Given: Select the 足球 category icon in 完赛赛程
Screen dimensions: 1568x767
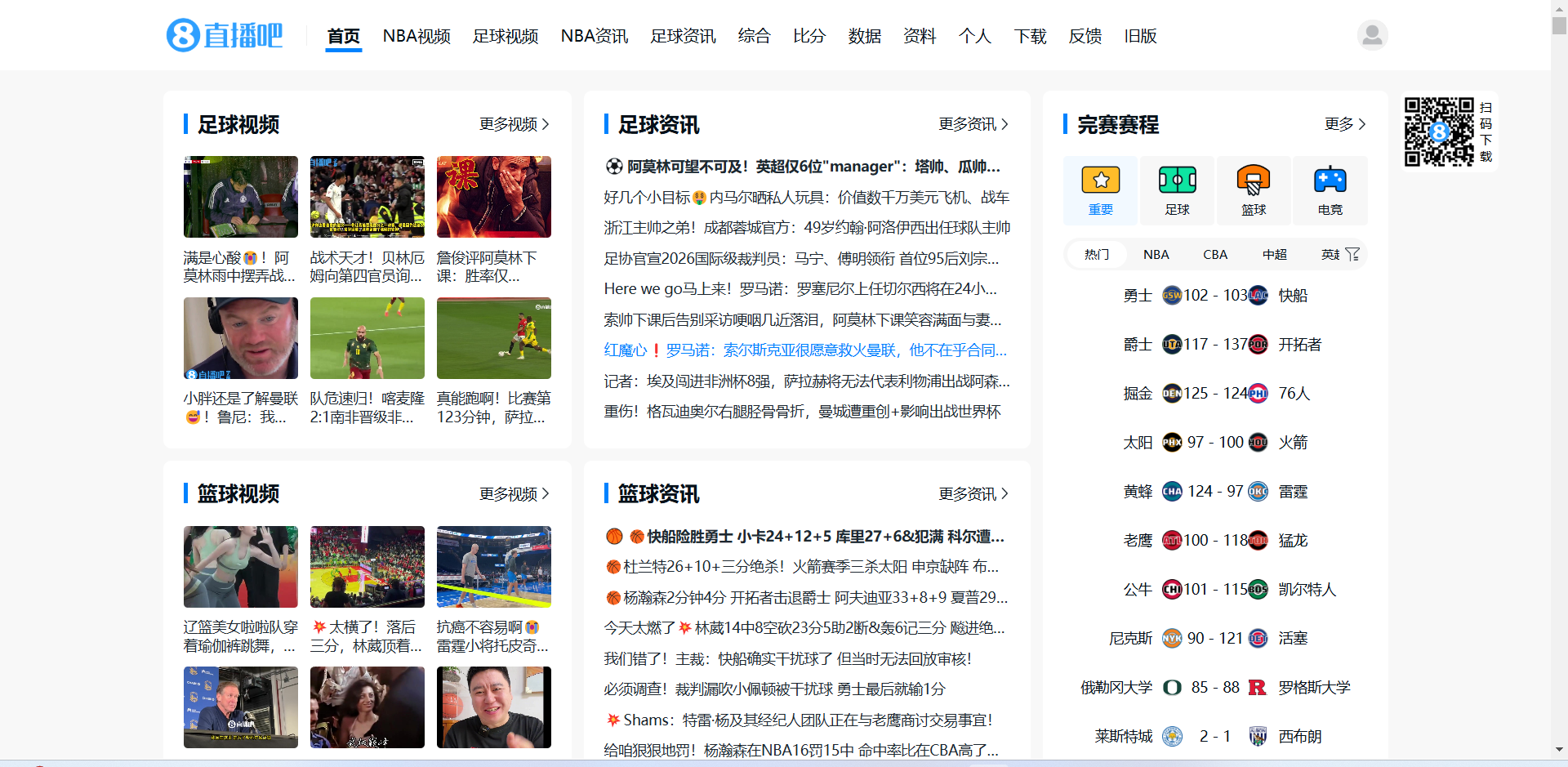Looking at the screenshot, I should click(1177, 190).
